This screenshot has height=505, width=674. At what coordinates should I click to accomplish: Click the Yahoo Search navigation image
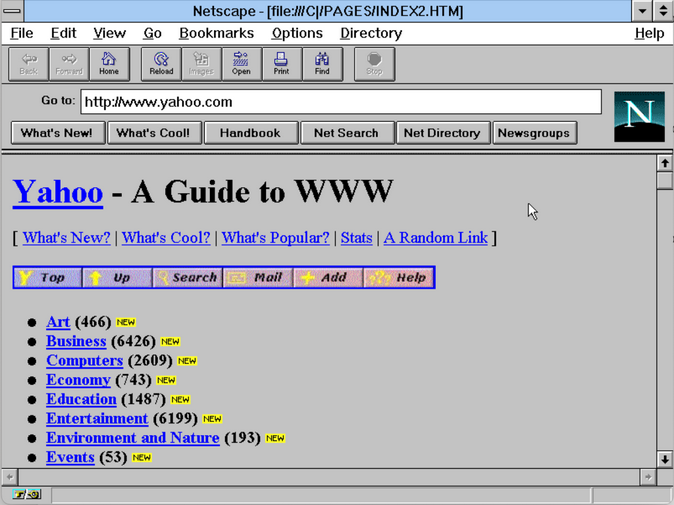pyautogui.click(x=187, y=277)
